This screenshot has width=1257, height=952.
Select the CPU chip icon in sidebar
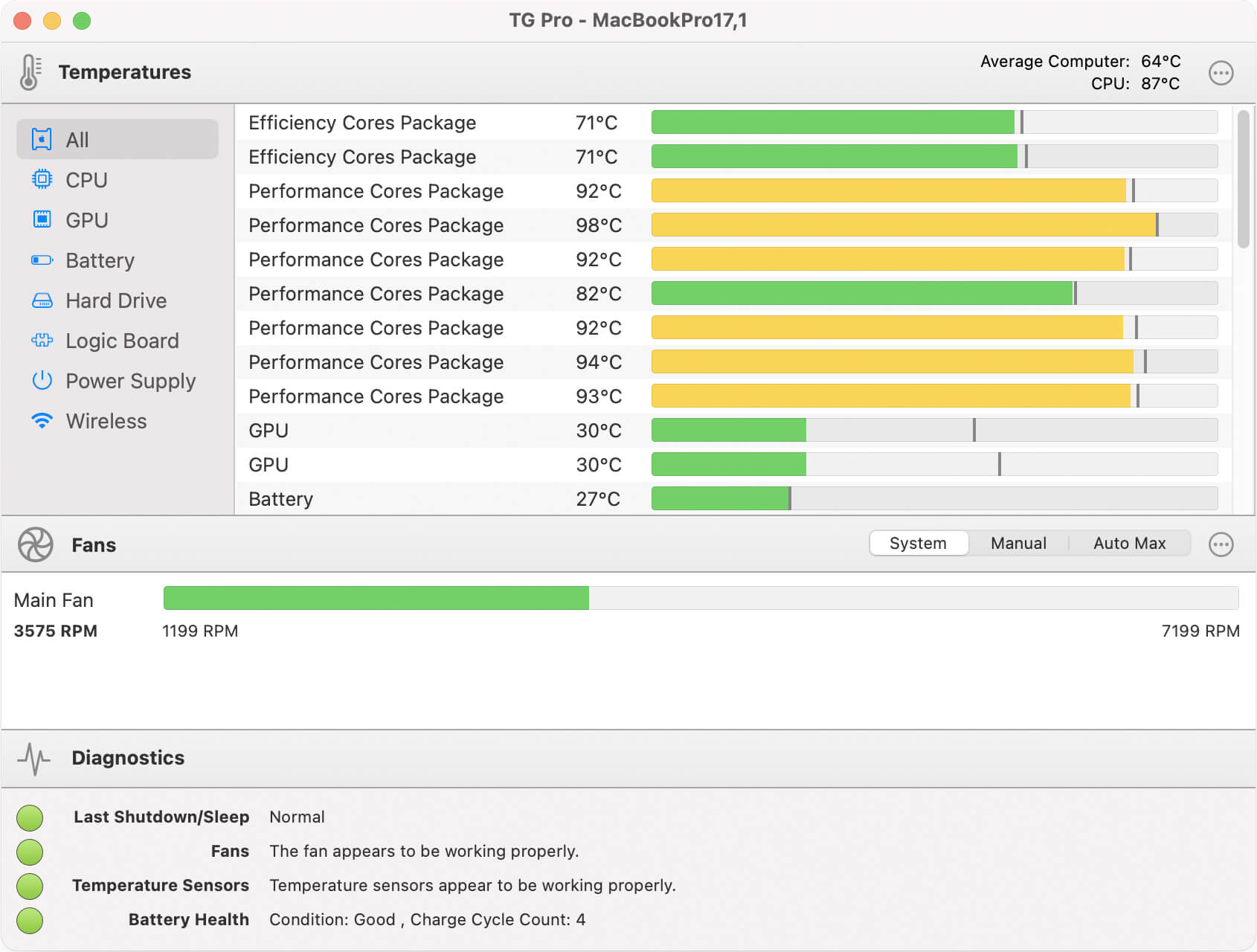pyautogui.click(x=42, y=179)
